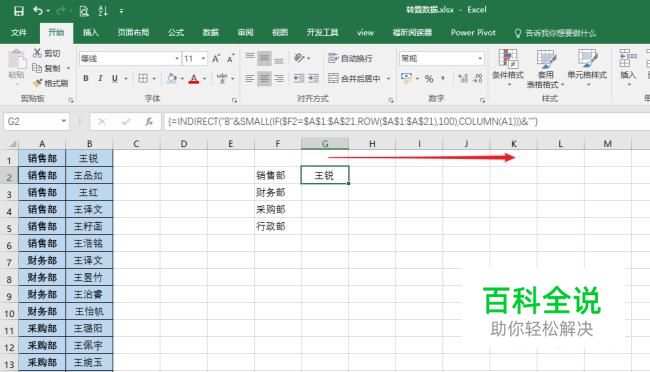The image size is (650, 372).
Task: Click the comma style icon
Action: [443, 78]
